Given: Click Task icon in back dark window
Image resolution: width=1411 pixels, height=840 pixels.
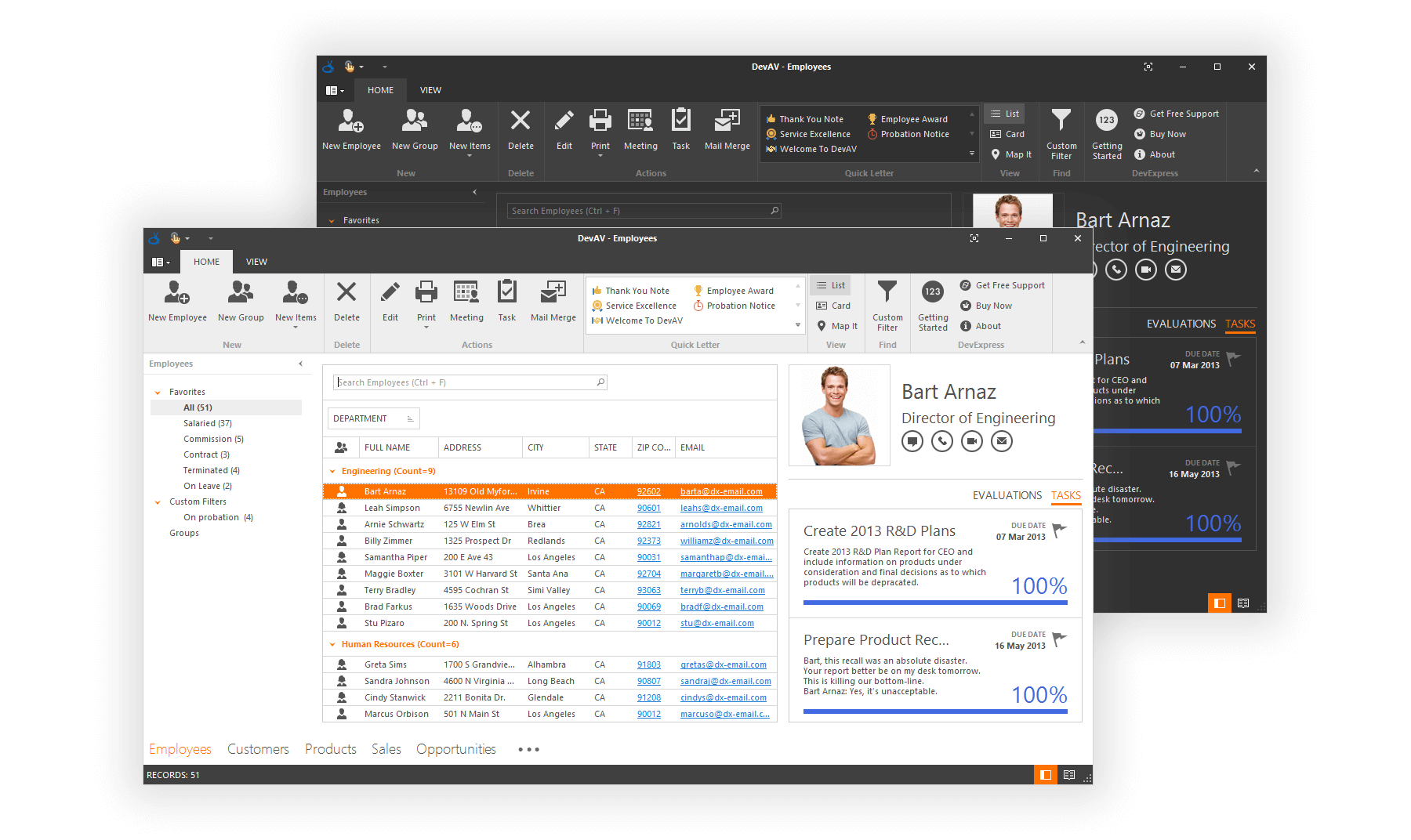Looking at the screenshot, I should [x=681, y=121].
